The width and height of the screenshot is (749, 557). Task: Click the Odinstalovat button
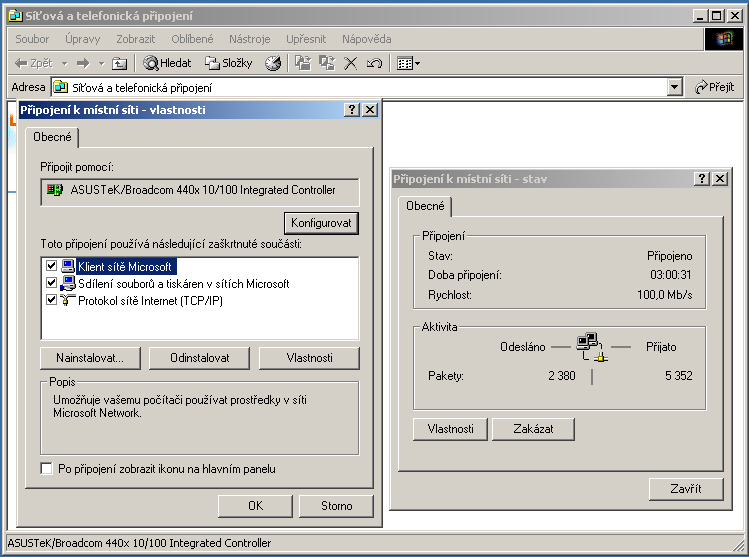pos(200,358)
